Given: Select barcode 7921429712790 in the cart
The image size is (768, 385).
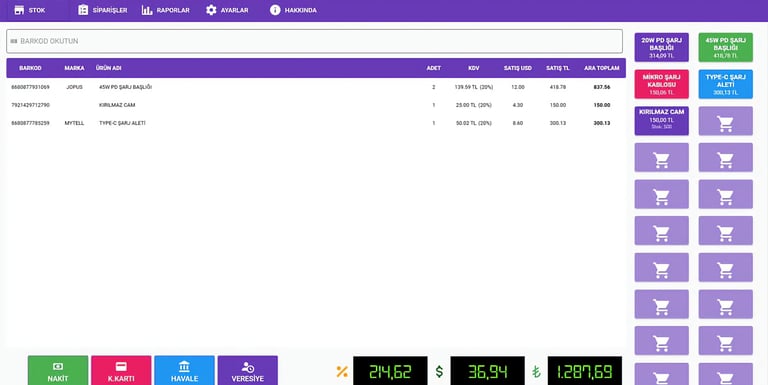Looking at the screenshot, I should 30,105.
